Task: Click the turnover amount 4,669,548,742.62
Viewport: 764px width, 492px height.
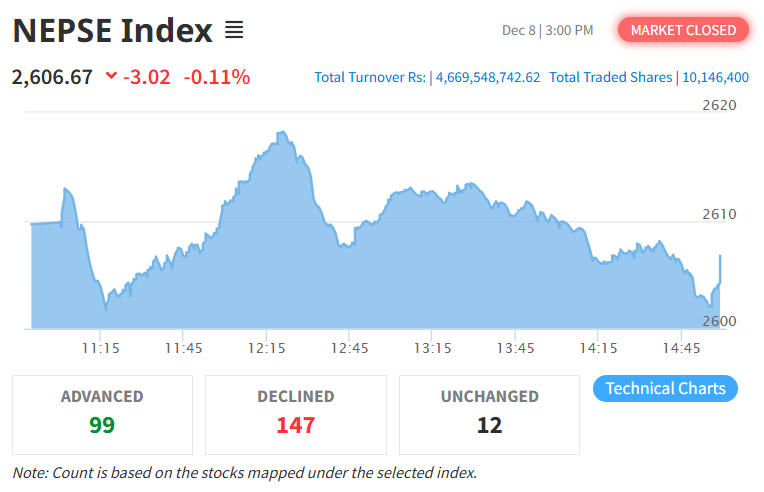Action: pos(488,77)
